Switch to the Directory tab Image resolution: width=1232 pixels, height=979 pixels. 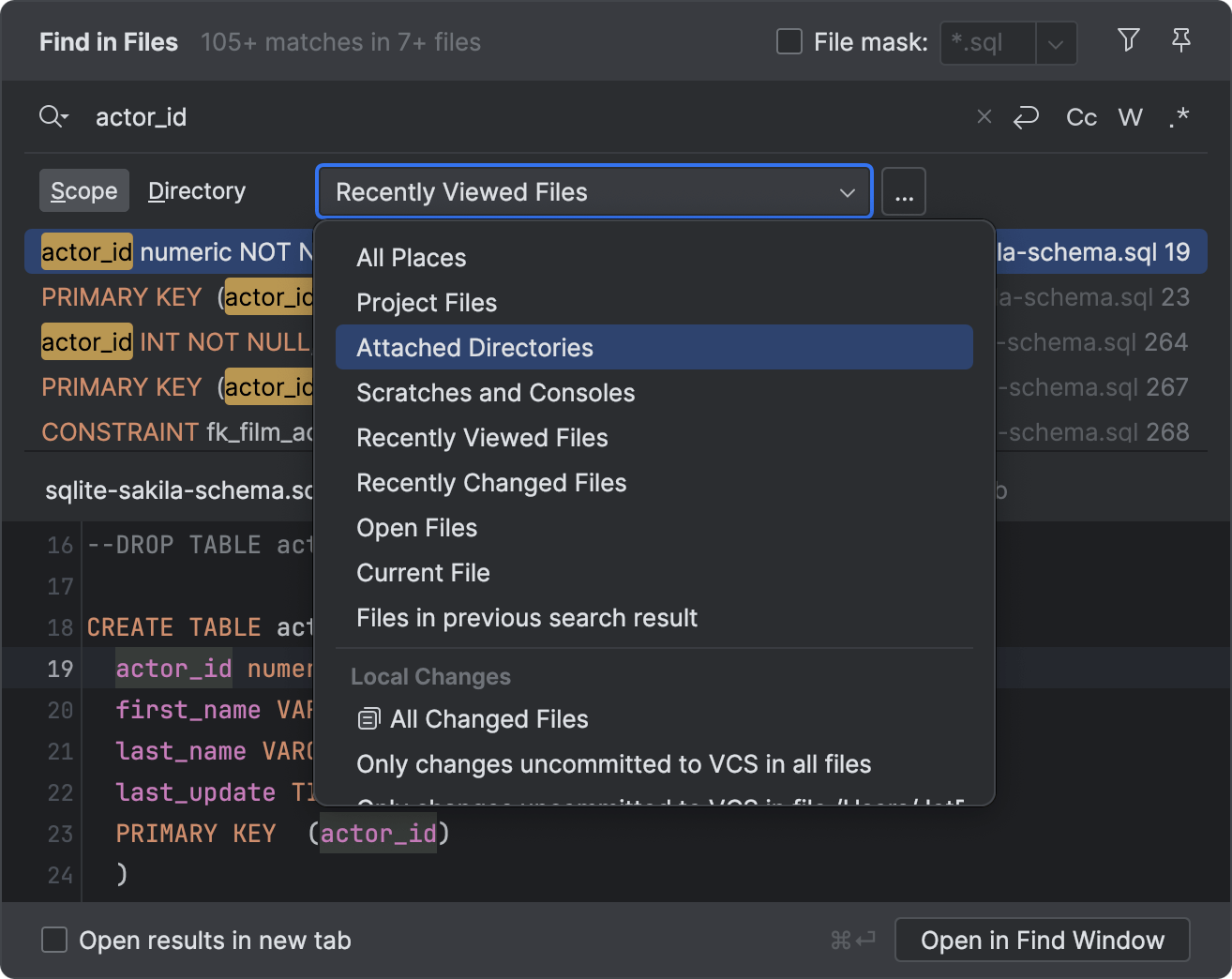(x=196, y=190)
